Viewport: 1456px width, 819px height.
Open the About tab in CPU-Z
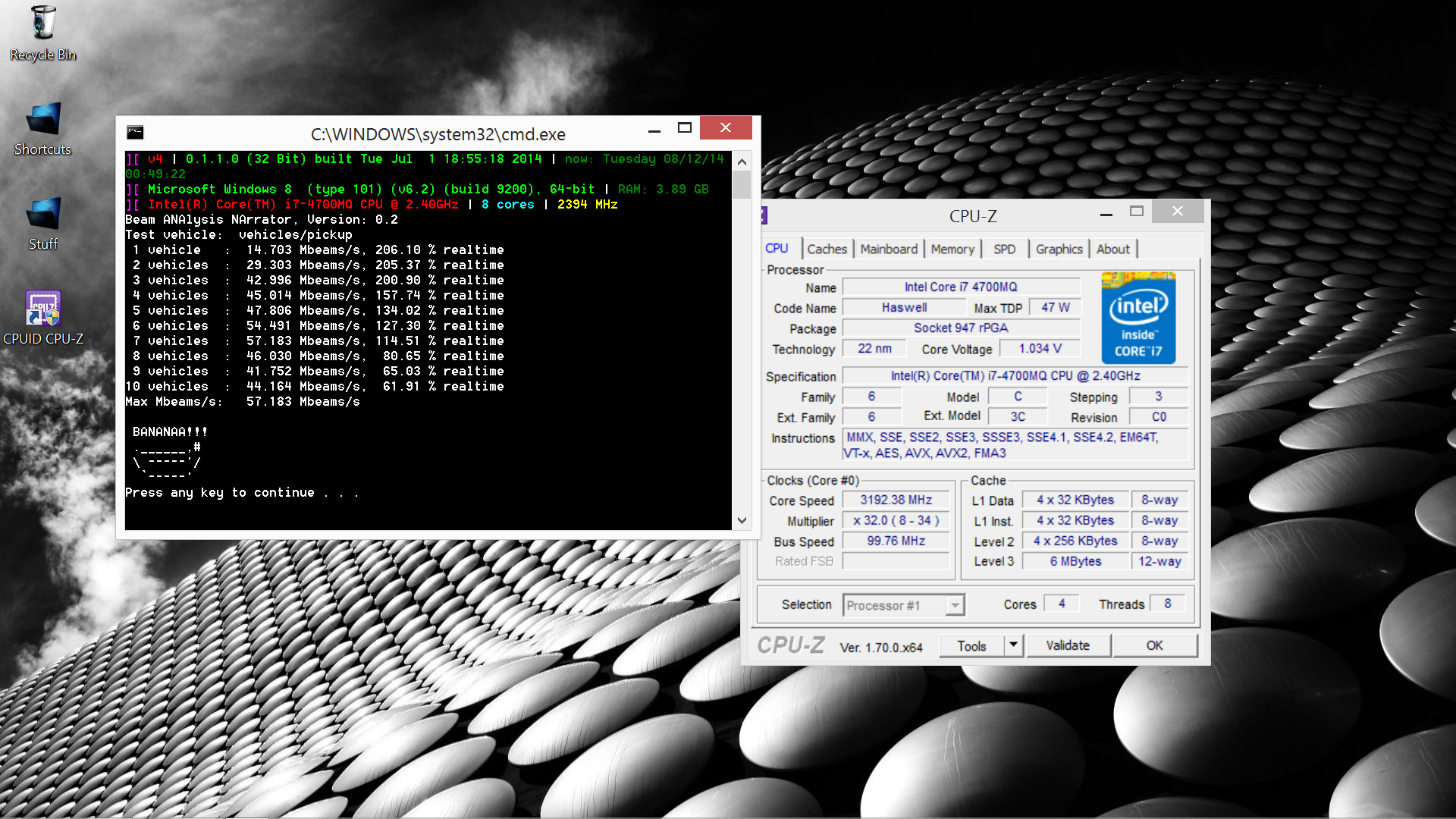(1112, 249)
